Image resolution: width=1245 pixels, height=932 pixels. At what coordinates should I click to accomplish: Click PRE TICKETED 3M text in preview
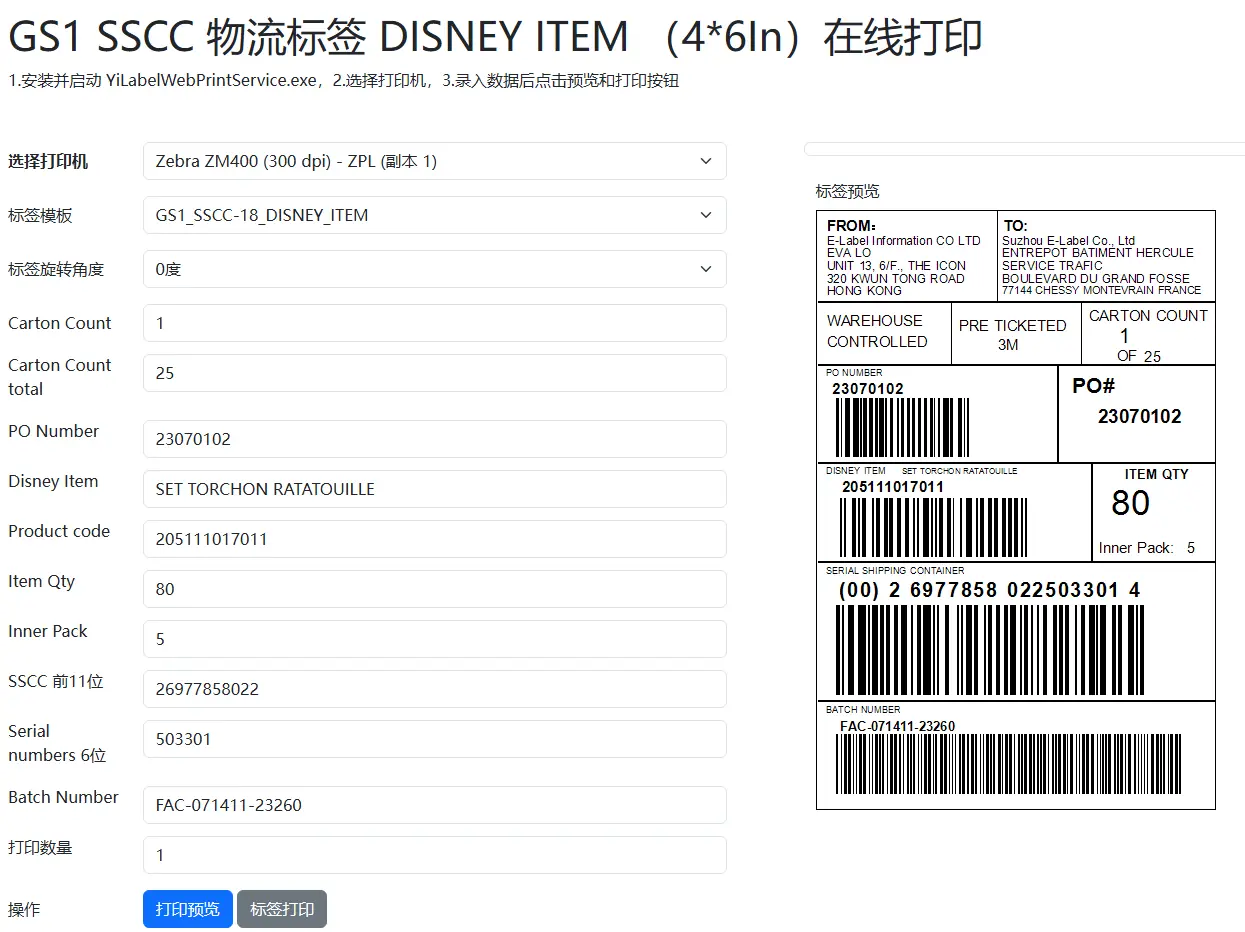click(1012, 335)
